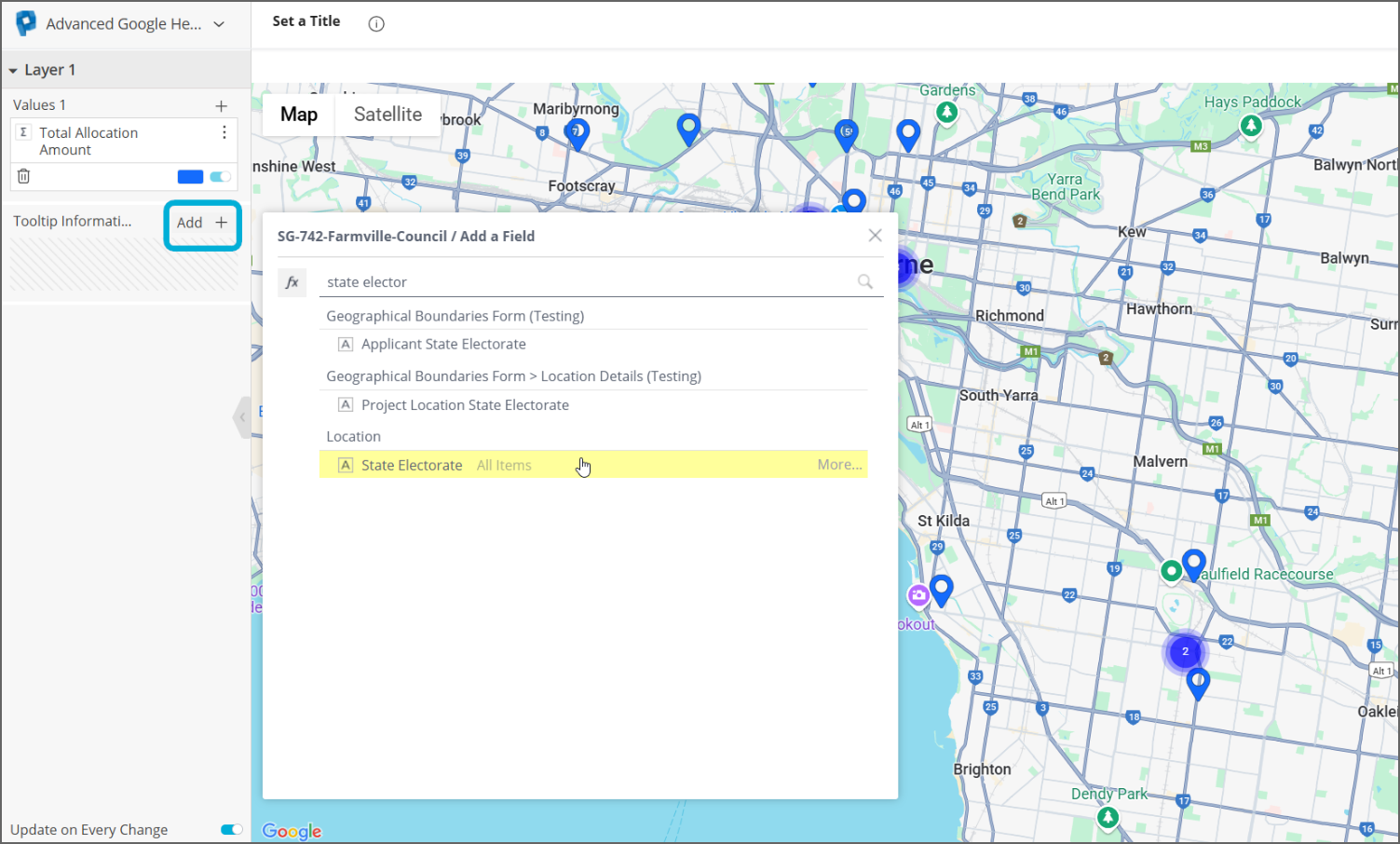This screenshot has height=844, width=1400.
Task: Toggle the Total Allocation Amount value switch
Action: (x=221, y=177)
